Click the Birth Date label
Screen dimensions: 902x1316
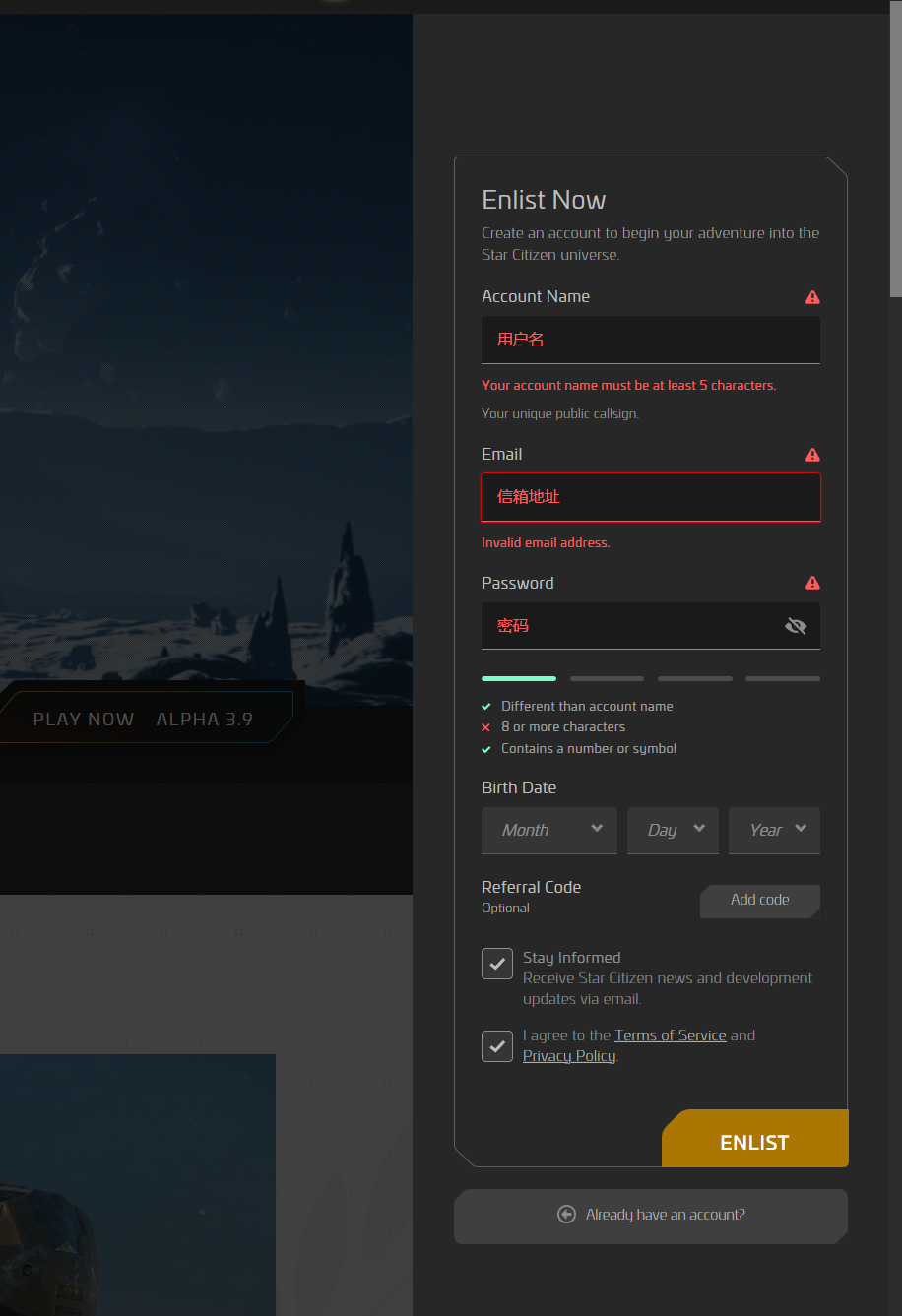(x=519, y=787)
